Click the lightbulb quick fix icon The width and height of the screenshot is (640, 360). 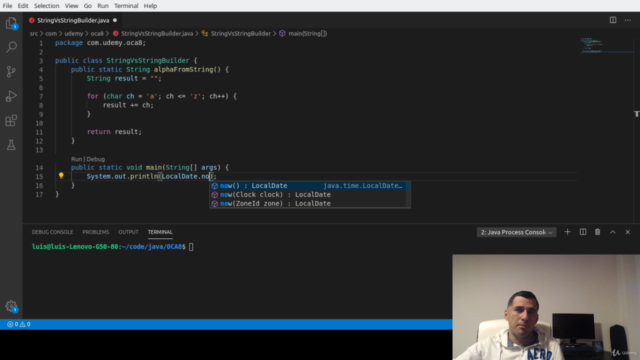tap(61, 176)
